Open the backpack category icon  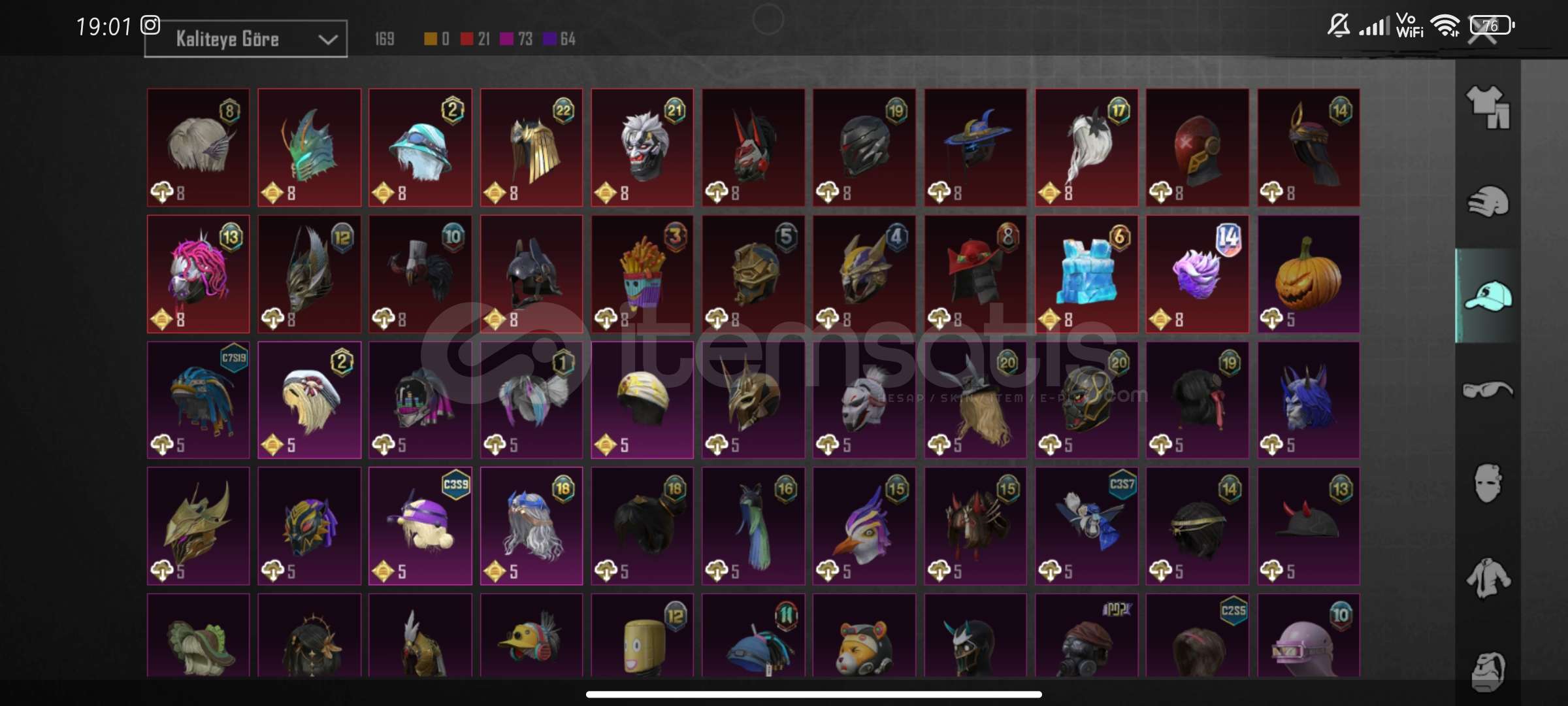click(x=1488, y=671)
